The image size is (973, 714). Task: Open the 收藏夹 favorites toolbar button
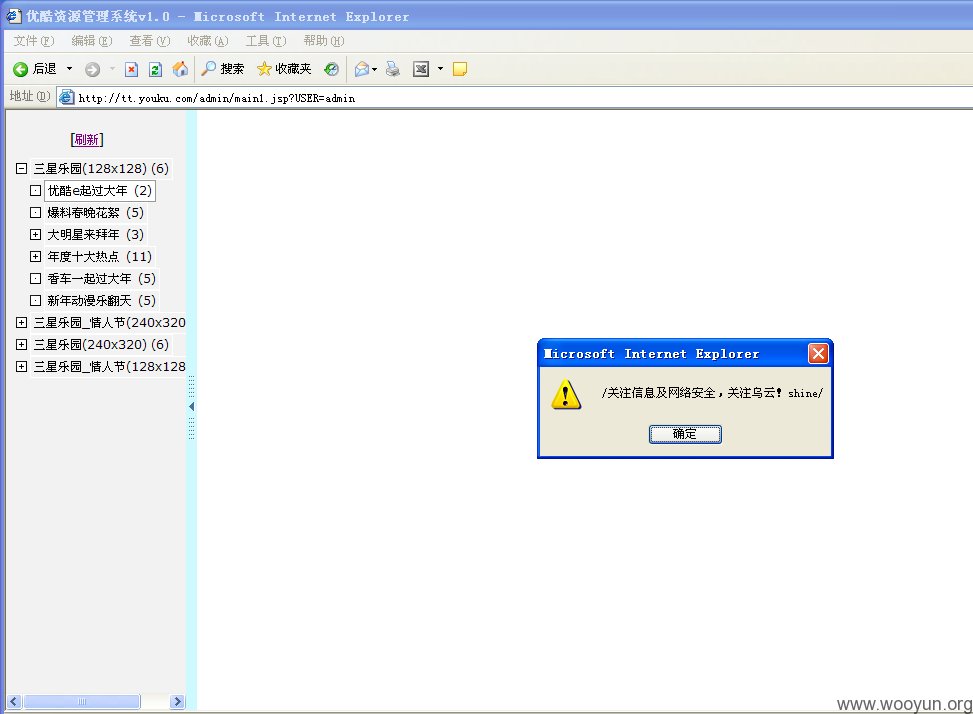click(x=284, y=69)
